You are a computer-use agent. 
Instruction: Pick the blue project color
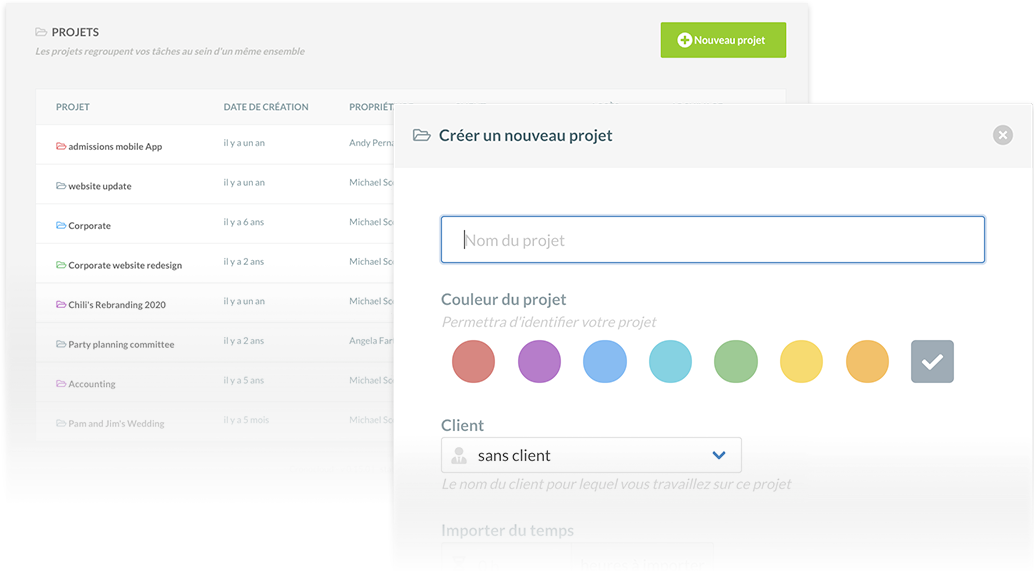pyautogui.click(x=605, y=361)
